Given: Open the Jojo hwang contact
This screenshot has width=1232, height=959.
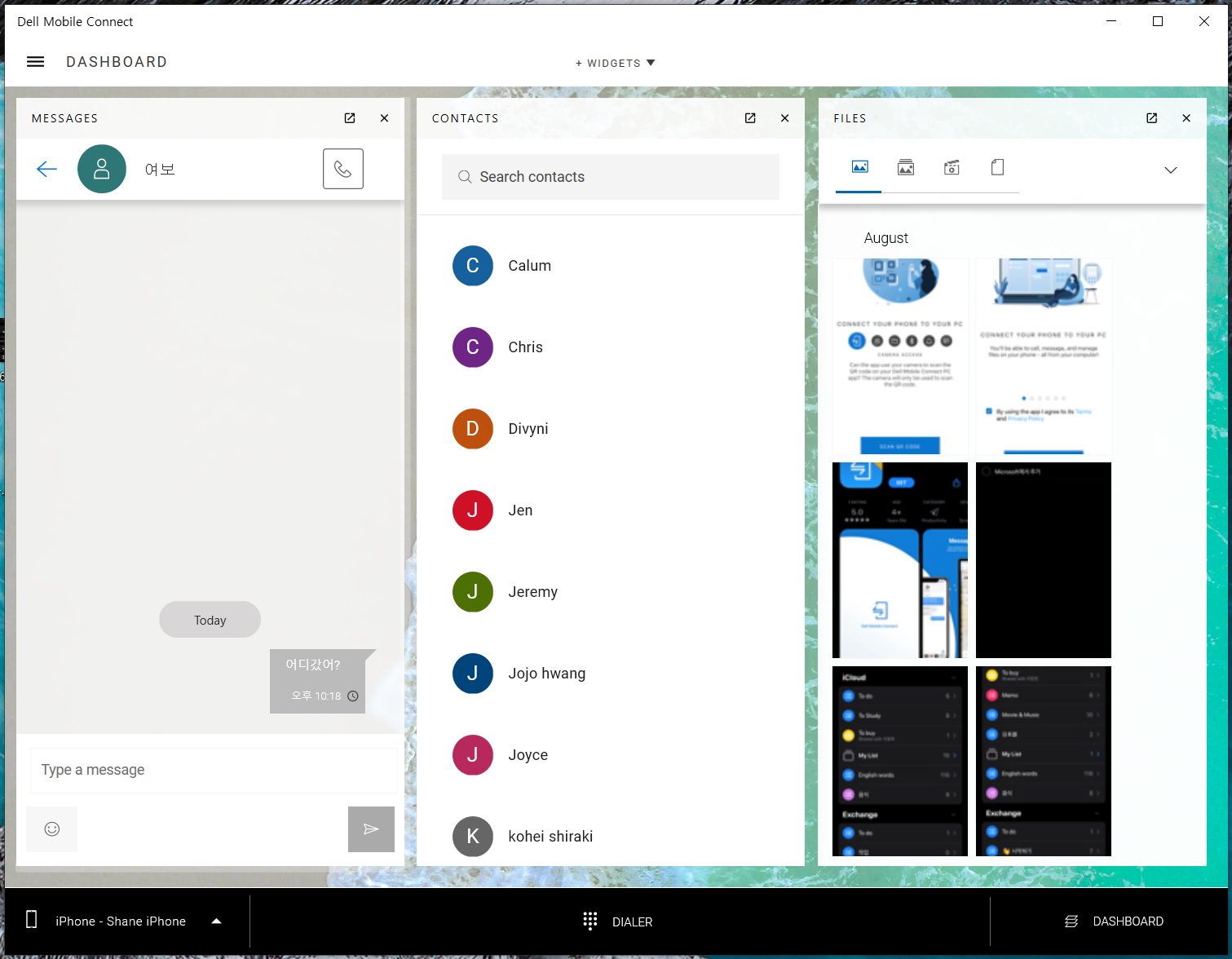Looking at the screenshot, I should click(611, 674).
